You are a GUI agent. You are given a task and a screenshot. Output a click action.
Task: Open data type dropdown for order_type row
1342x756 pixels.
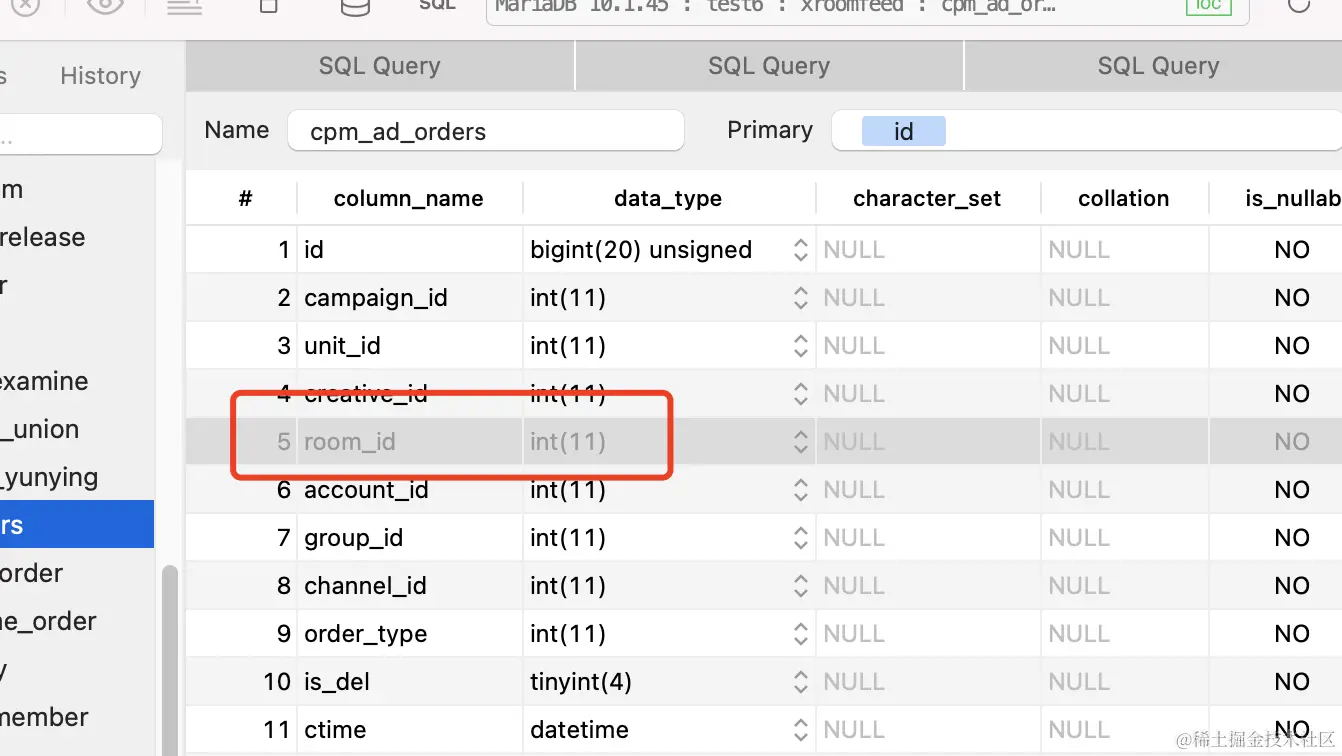point(800,634)
